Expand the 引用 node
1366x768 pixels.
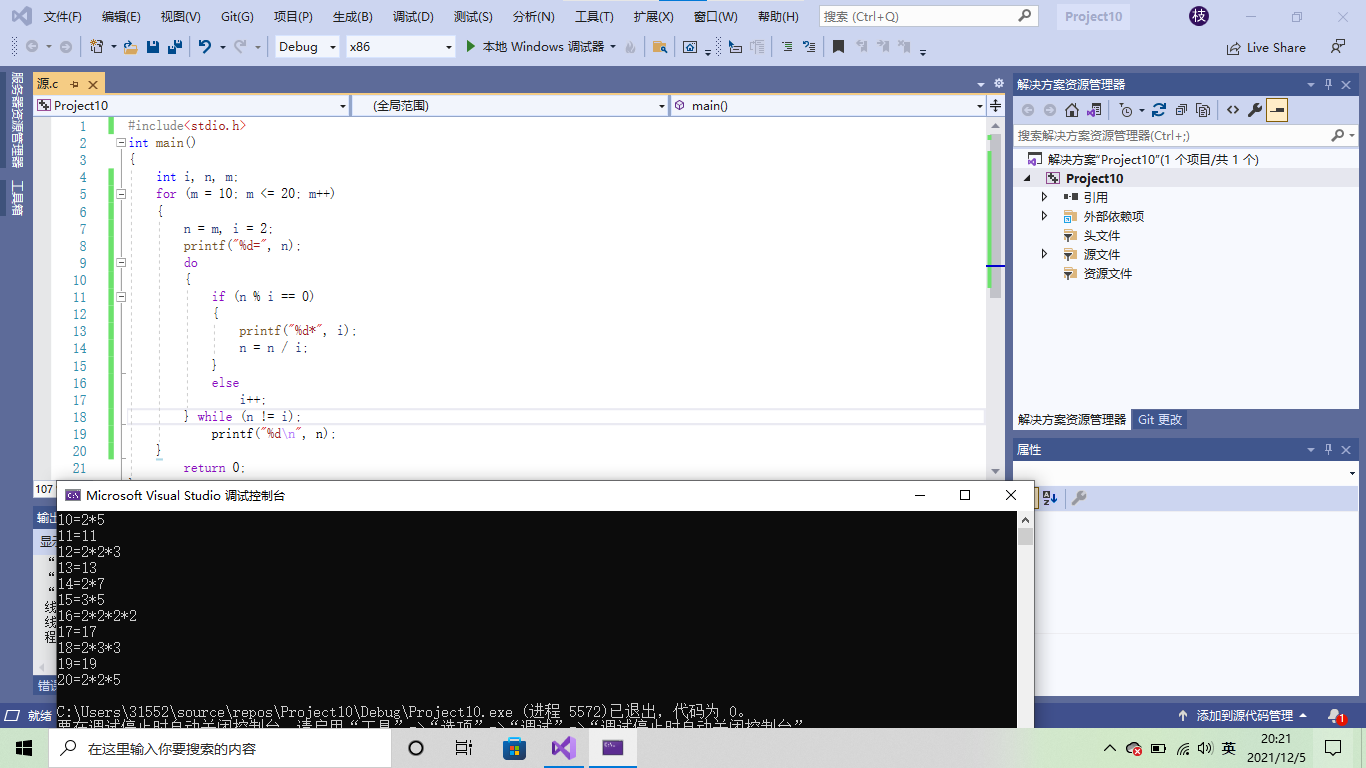tap(1045, 197)
